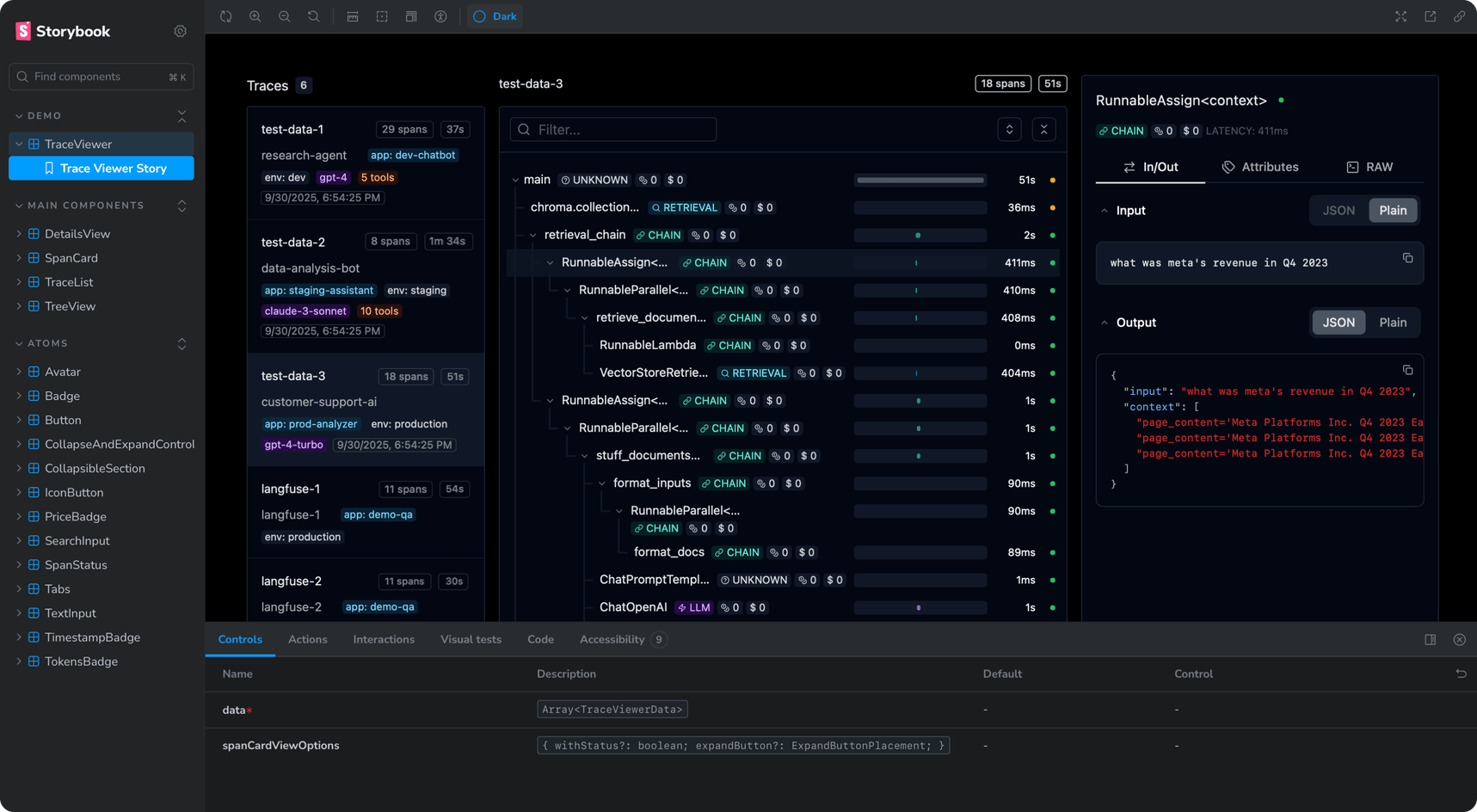Zoom in on the story canvas

(255, 15)
